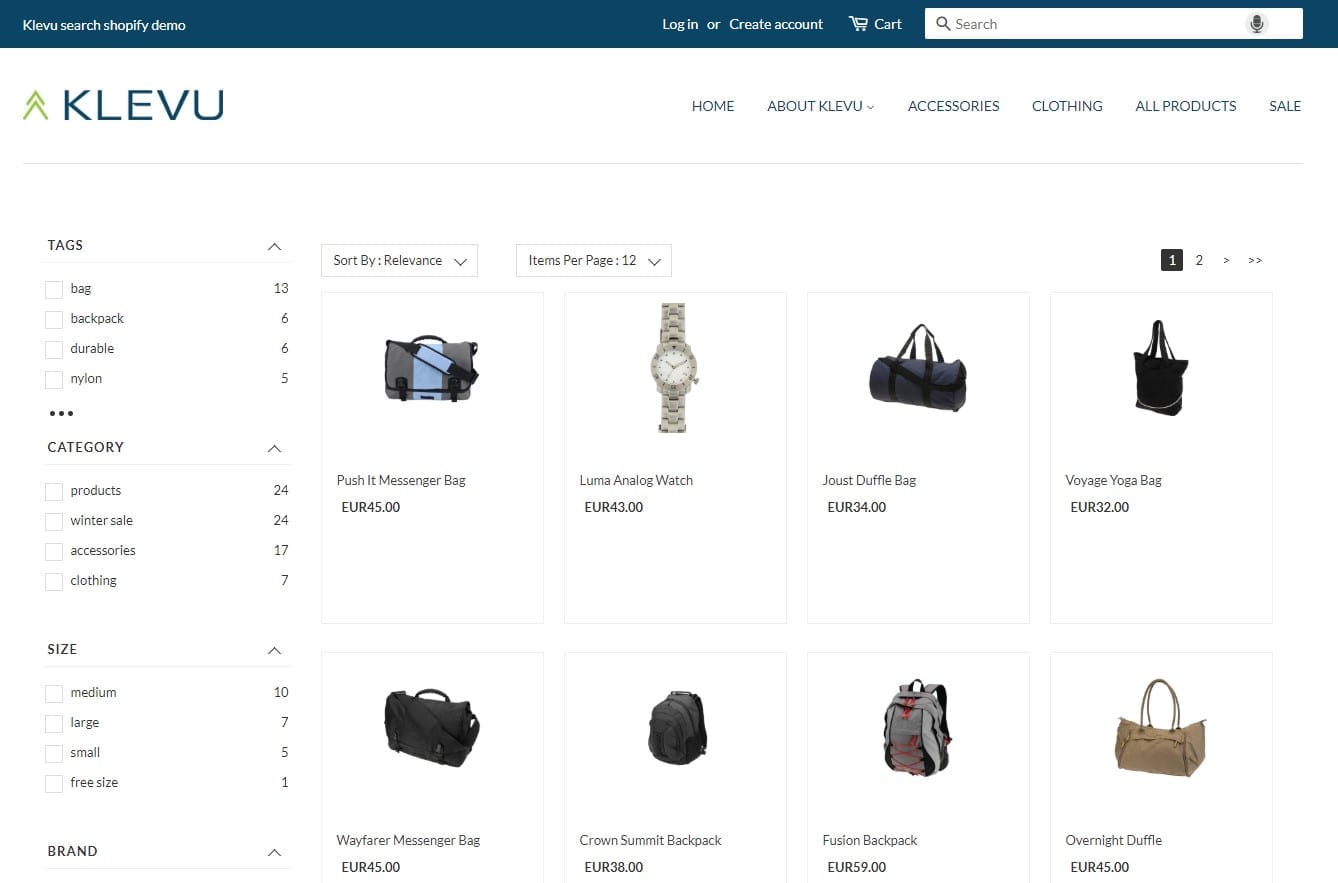1338x883 pixels.
Task: Click the EUR59.00 price text
Action: click(x=857, y=868)
